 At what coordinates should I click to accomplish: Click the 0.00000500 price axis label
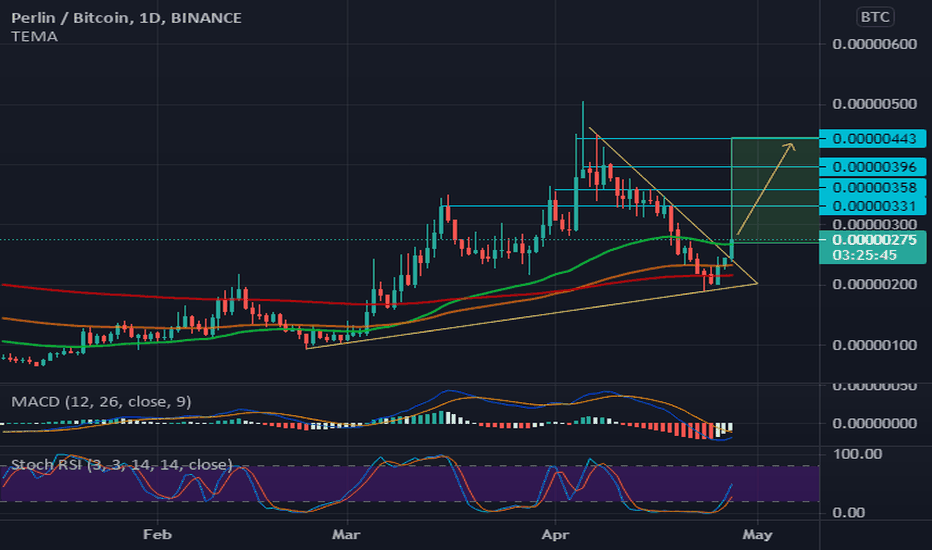874,104
